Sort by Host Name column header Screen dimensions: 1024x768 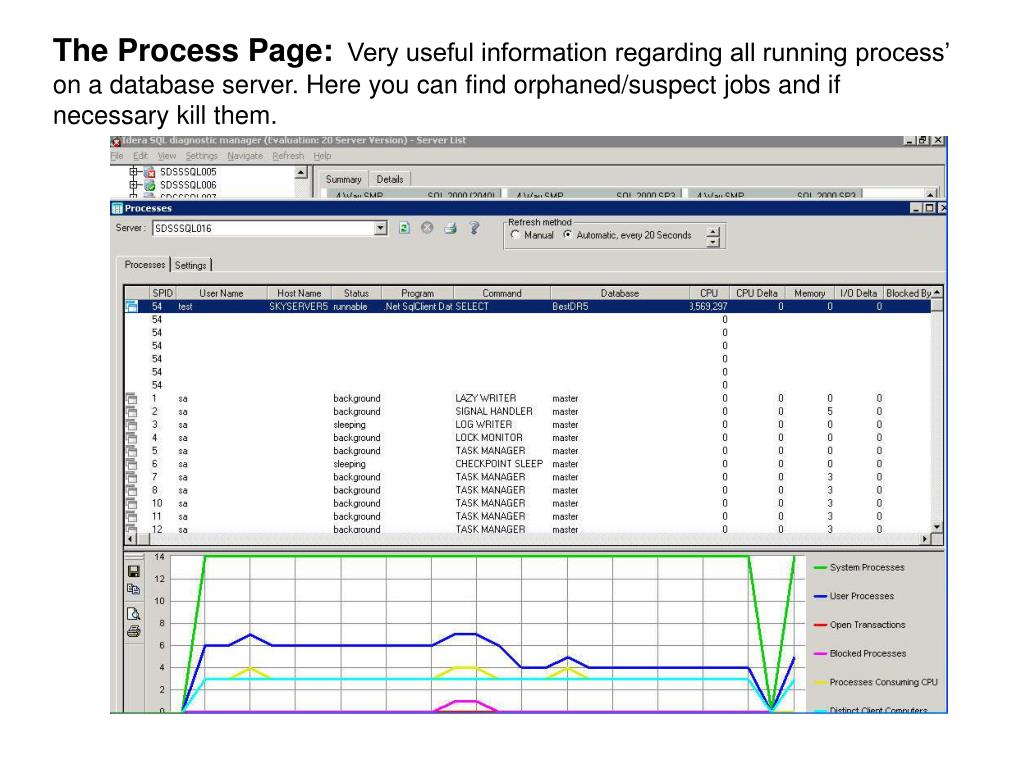(x=299, y=293)
